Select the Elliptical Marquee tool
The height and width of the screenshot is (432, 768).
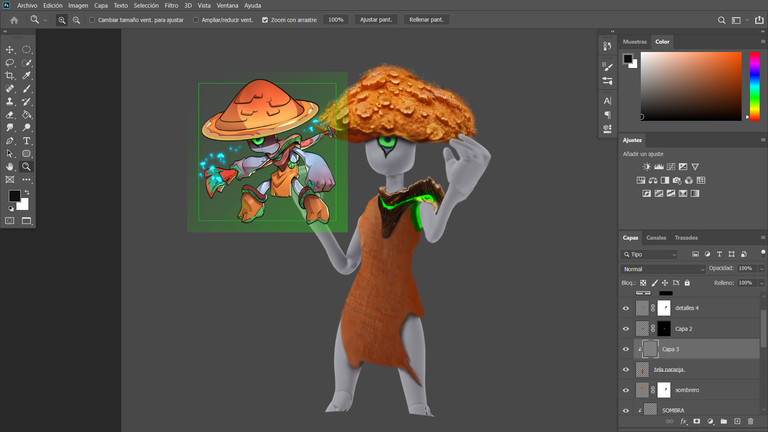tap(26, 49)
